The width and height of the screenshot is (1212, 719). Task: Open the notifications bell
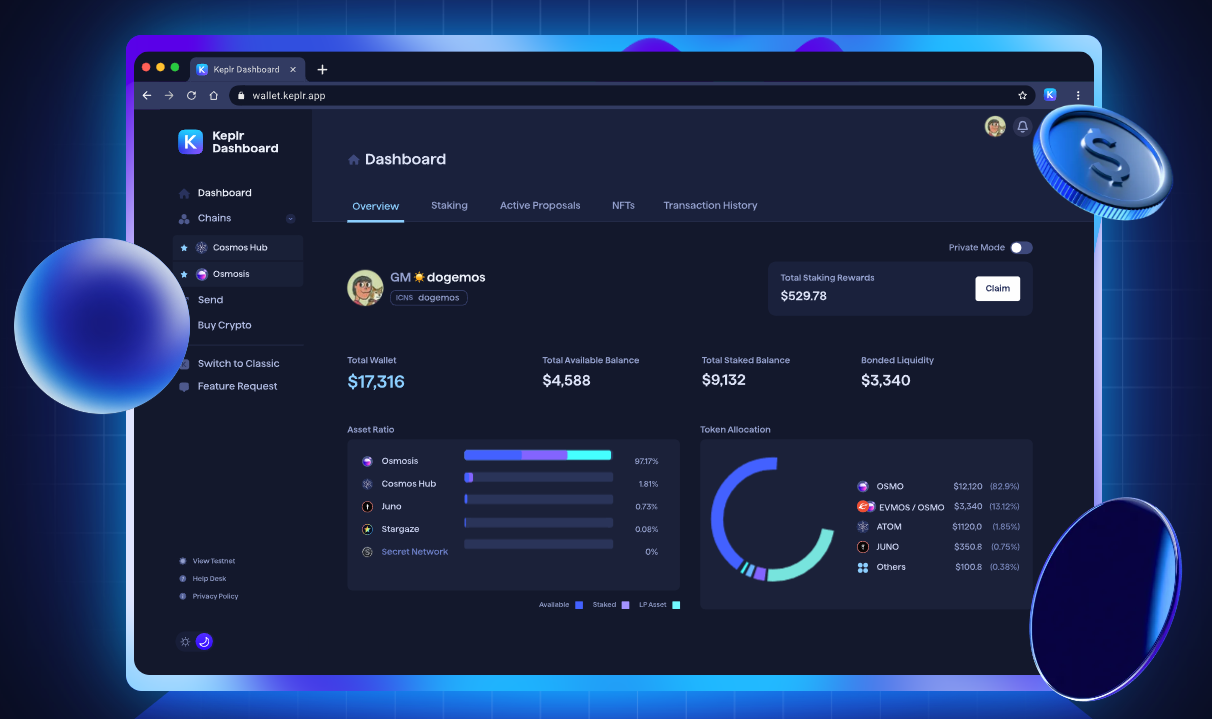(x=1022, y=127)
